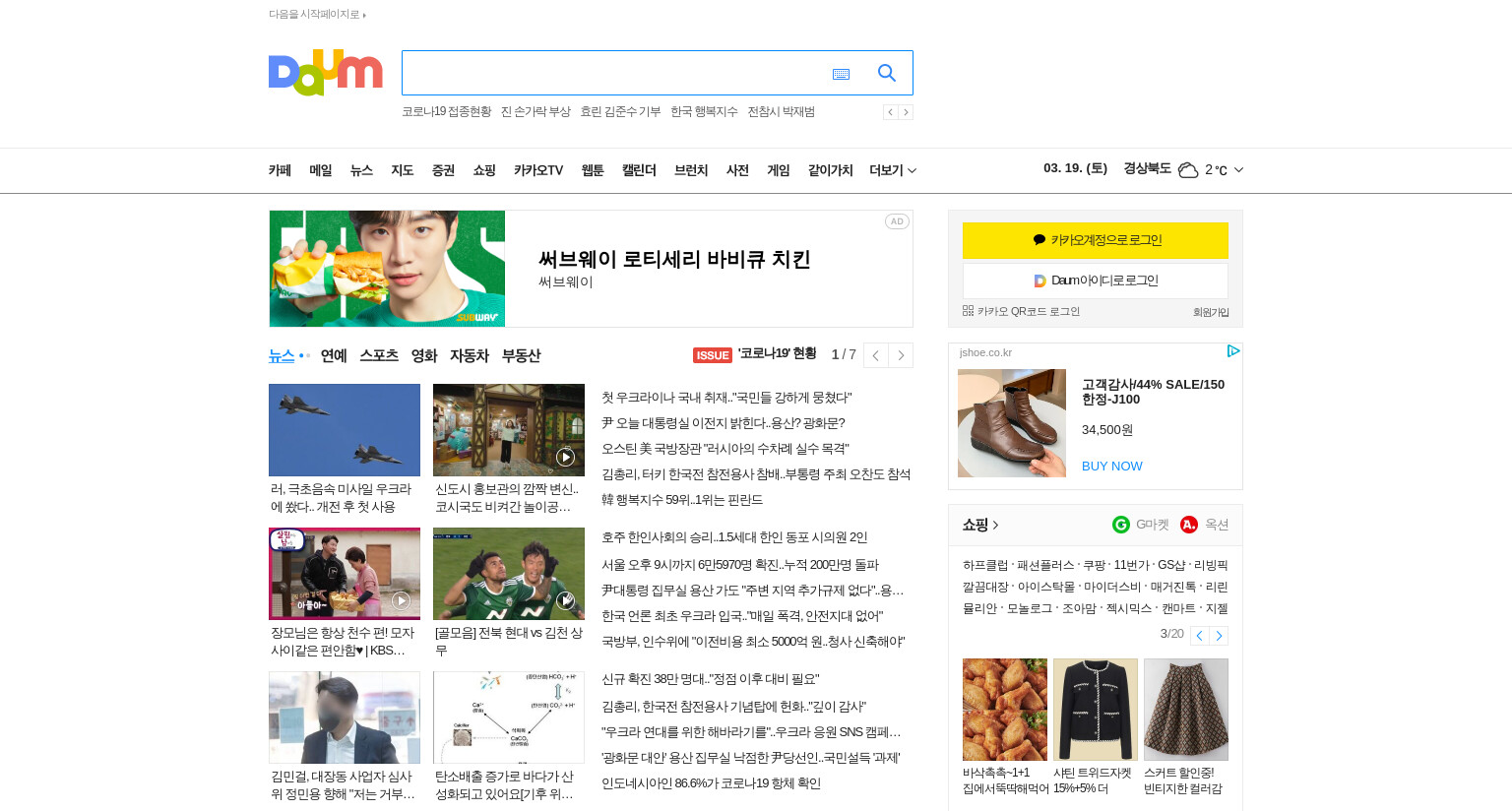Go to next issue page arrow
This screenshot has width=1512, height=811.
click(x=901, y=355)
